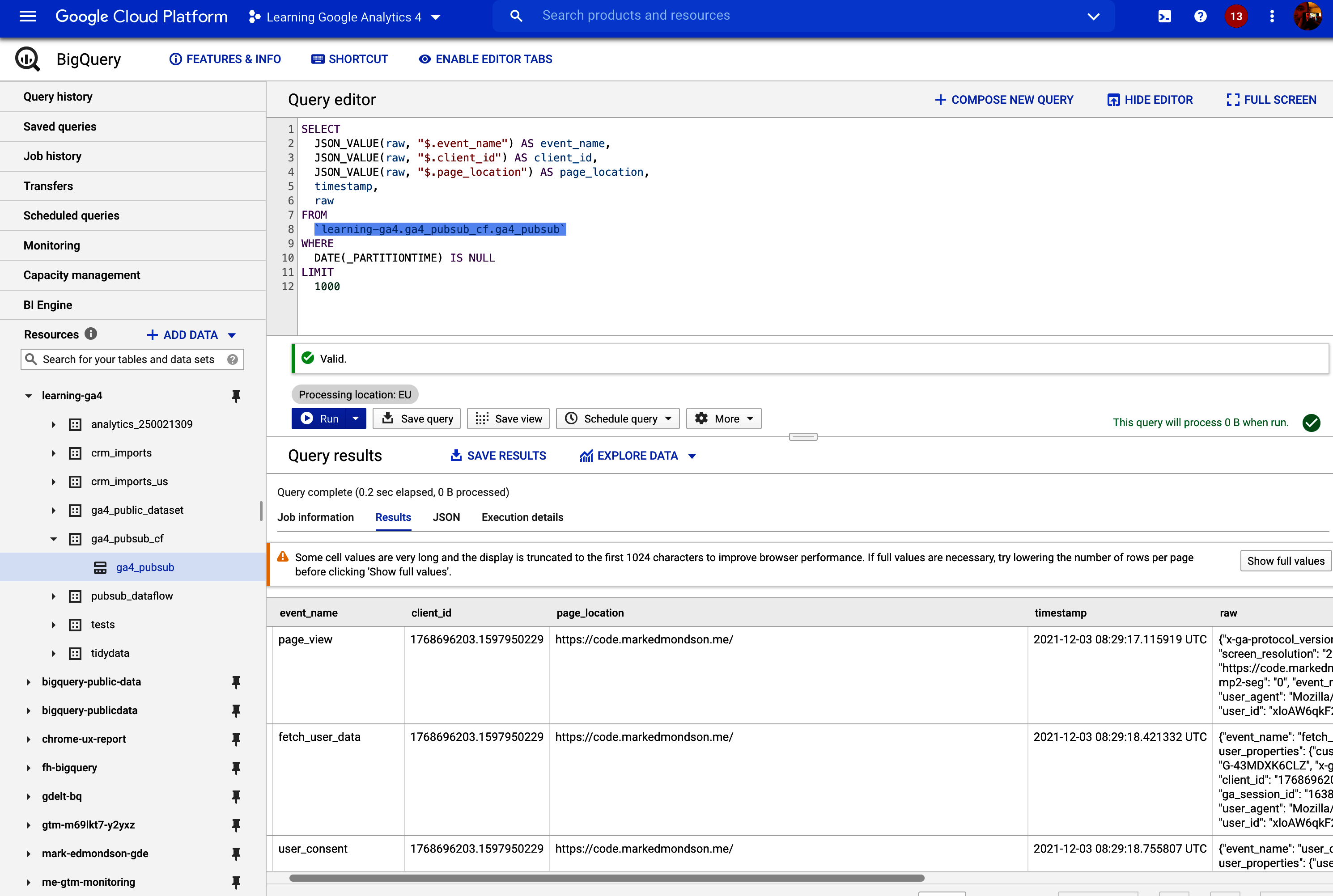Click the search help icon in Resources
Viewport: 1333px width, 896px height.
pyautogui.click(x=232, y=359)
